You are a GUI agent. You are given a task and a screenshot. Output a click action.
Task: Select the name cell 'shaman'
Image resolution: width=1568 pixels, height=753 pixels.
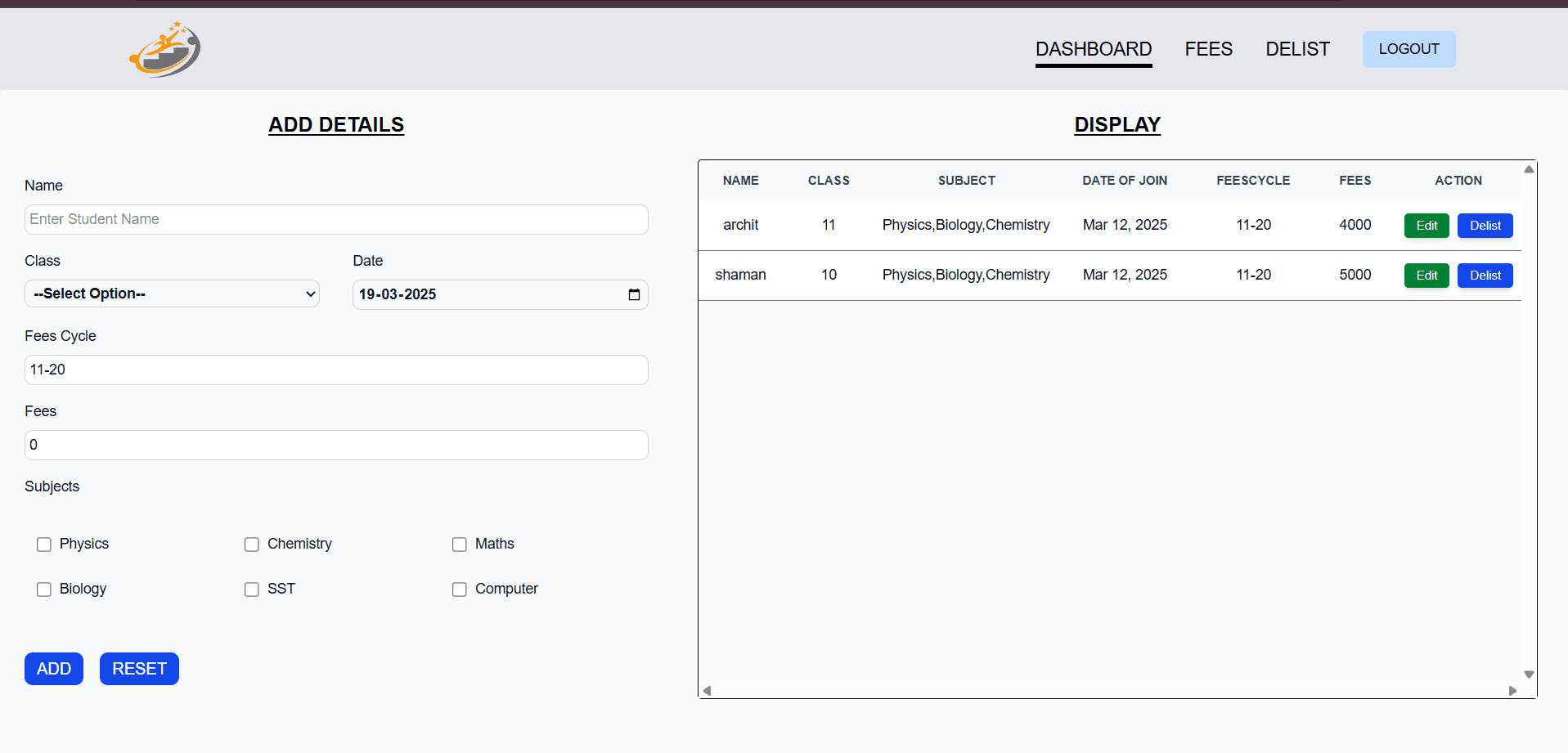click(x=741, y=275)
